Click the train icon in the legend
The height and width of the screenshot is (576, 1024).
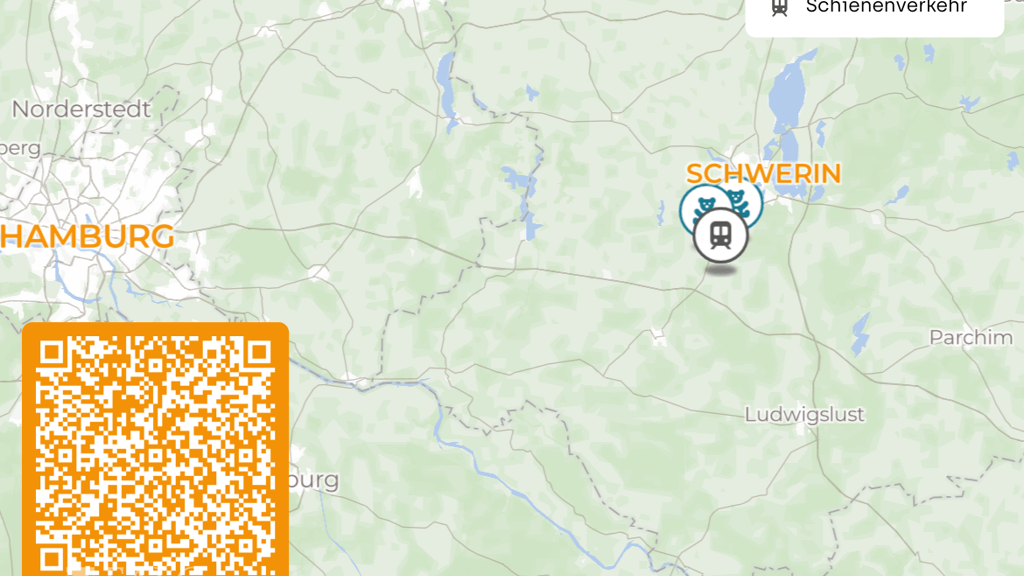779,7
